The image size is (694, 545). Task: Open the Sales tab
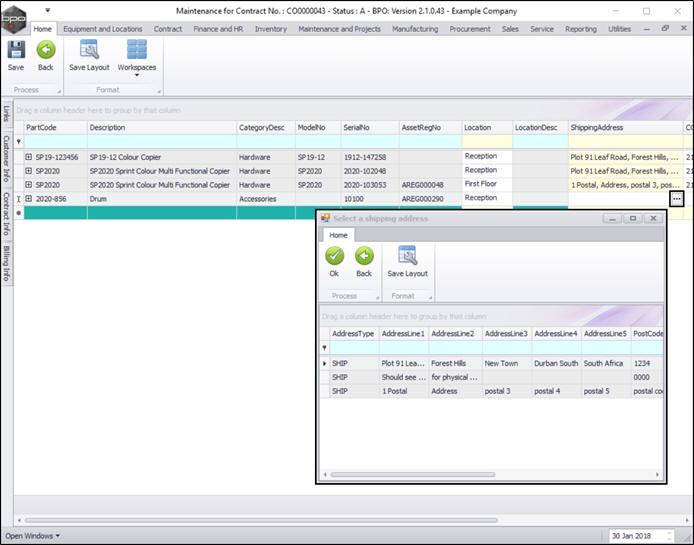[x=510, y=29]
